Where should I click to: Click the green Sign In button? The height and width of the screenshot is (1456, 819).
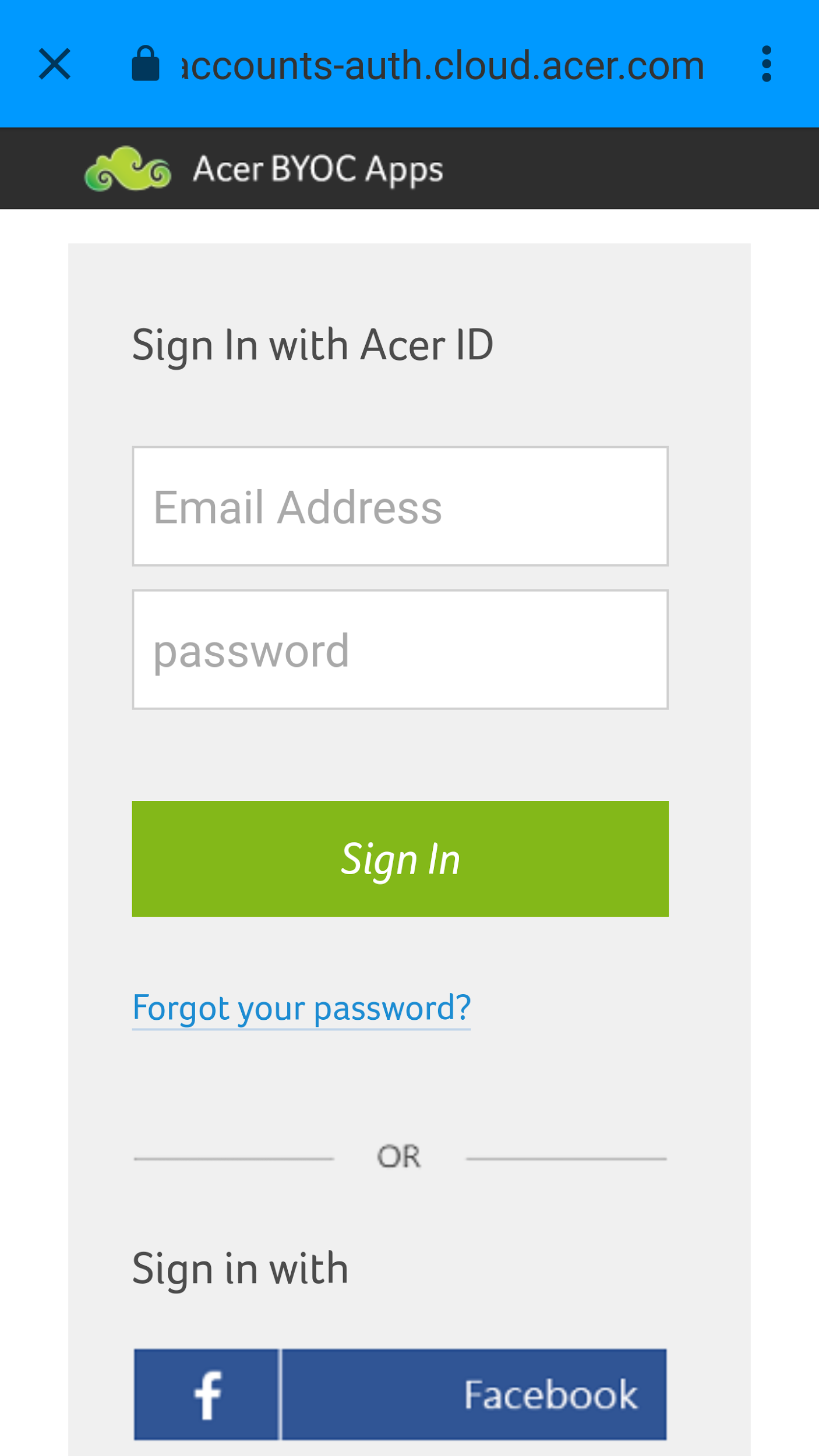pos(400,858)
